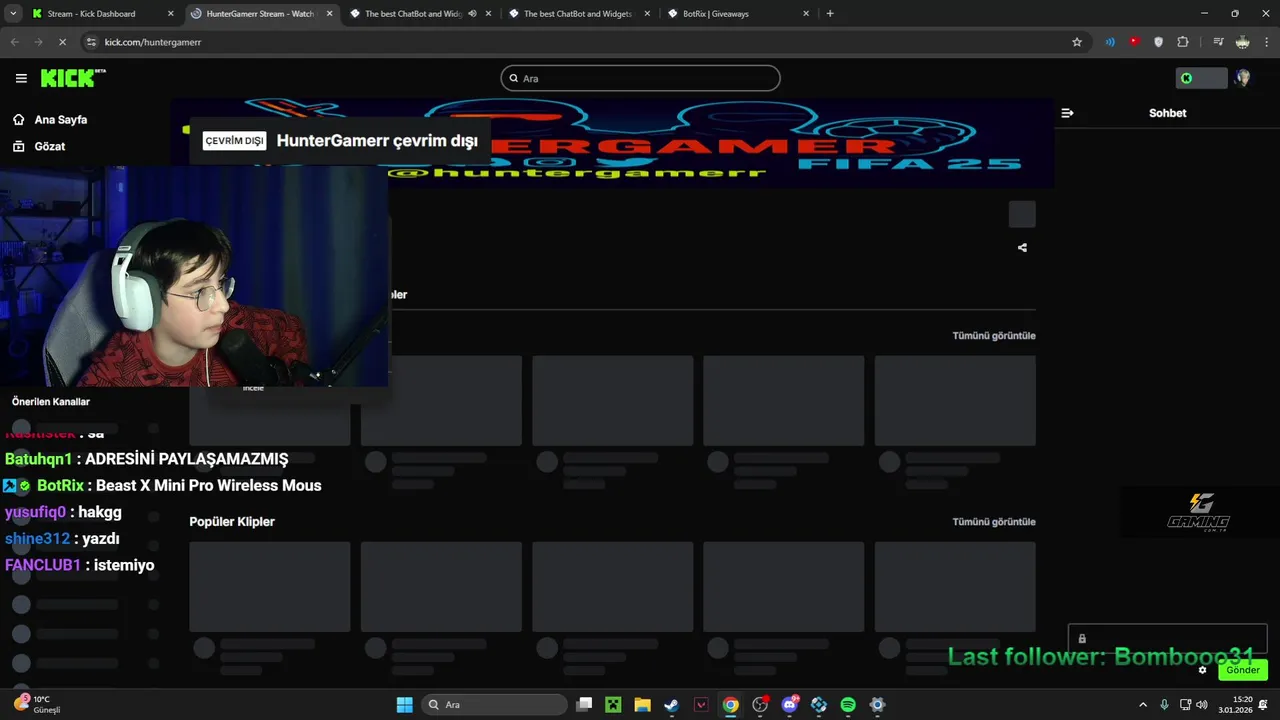Viewport: 1280px width, 720px height.
Task: Open Steam from the taskbar
Action: [x=672, y=705]
